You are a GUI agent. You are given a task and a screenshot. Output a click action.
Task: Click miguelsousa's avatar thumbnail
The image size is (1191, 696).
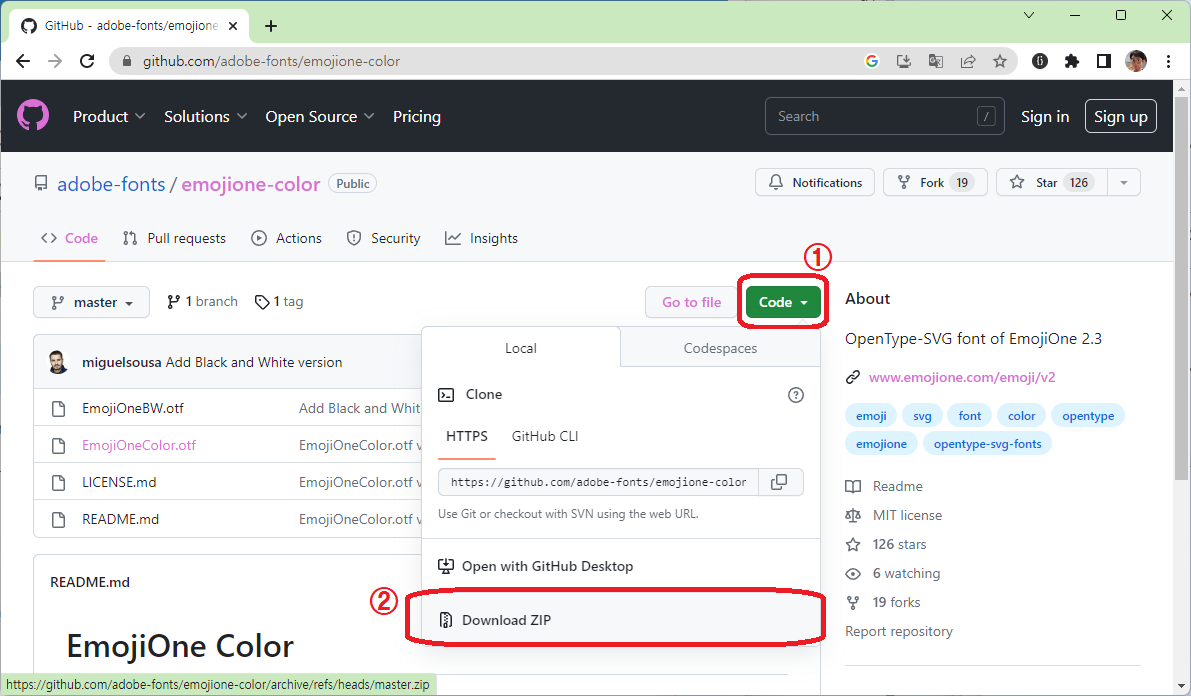(58, 362)
